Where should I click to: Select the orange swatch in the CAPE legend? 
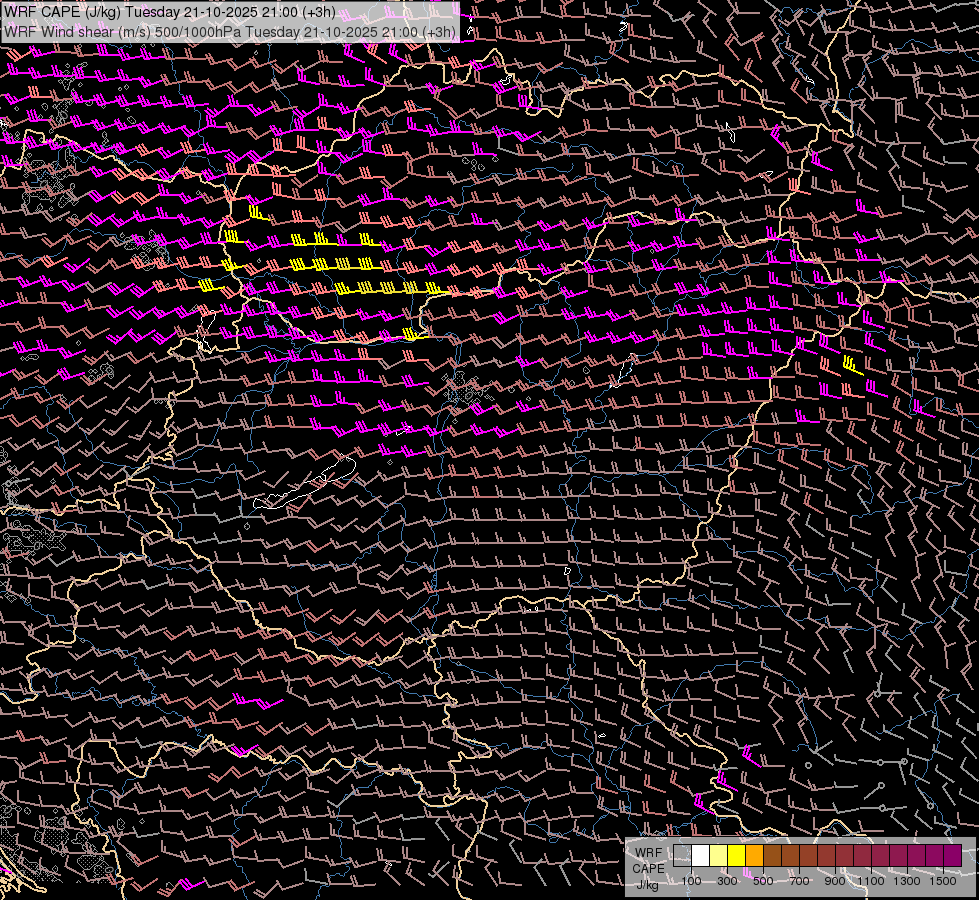[x=755, y=855]
